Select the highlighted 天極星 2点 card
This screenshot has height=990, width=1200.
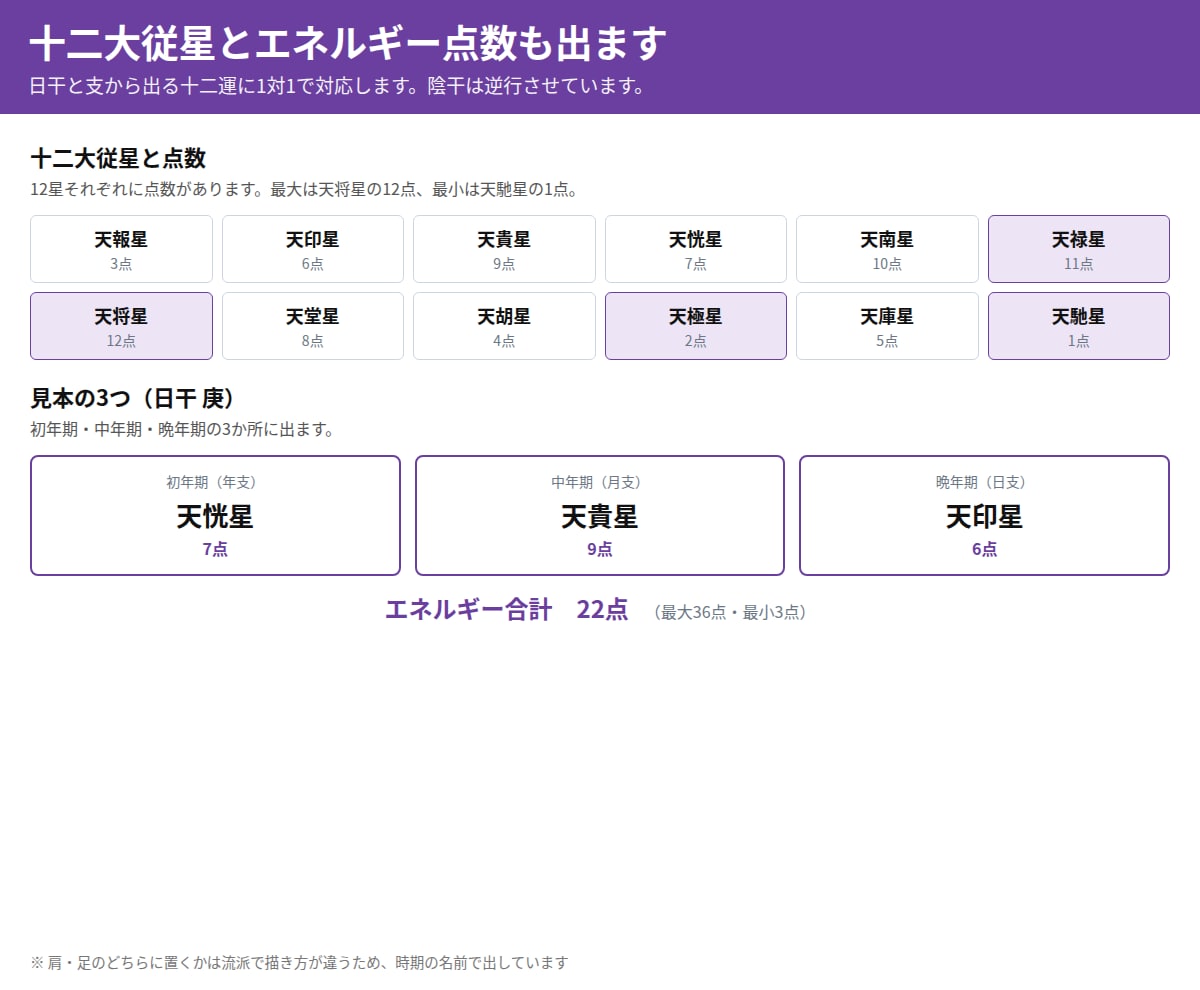(x=696, y=326)
